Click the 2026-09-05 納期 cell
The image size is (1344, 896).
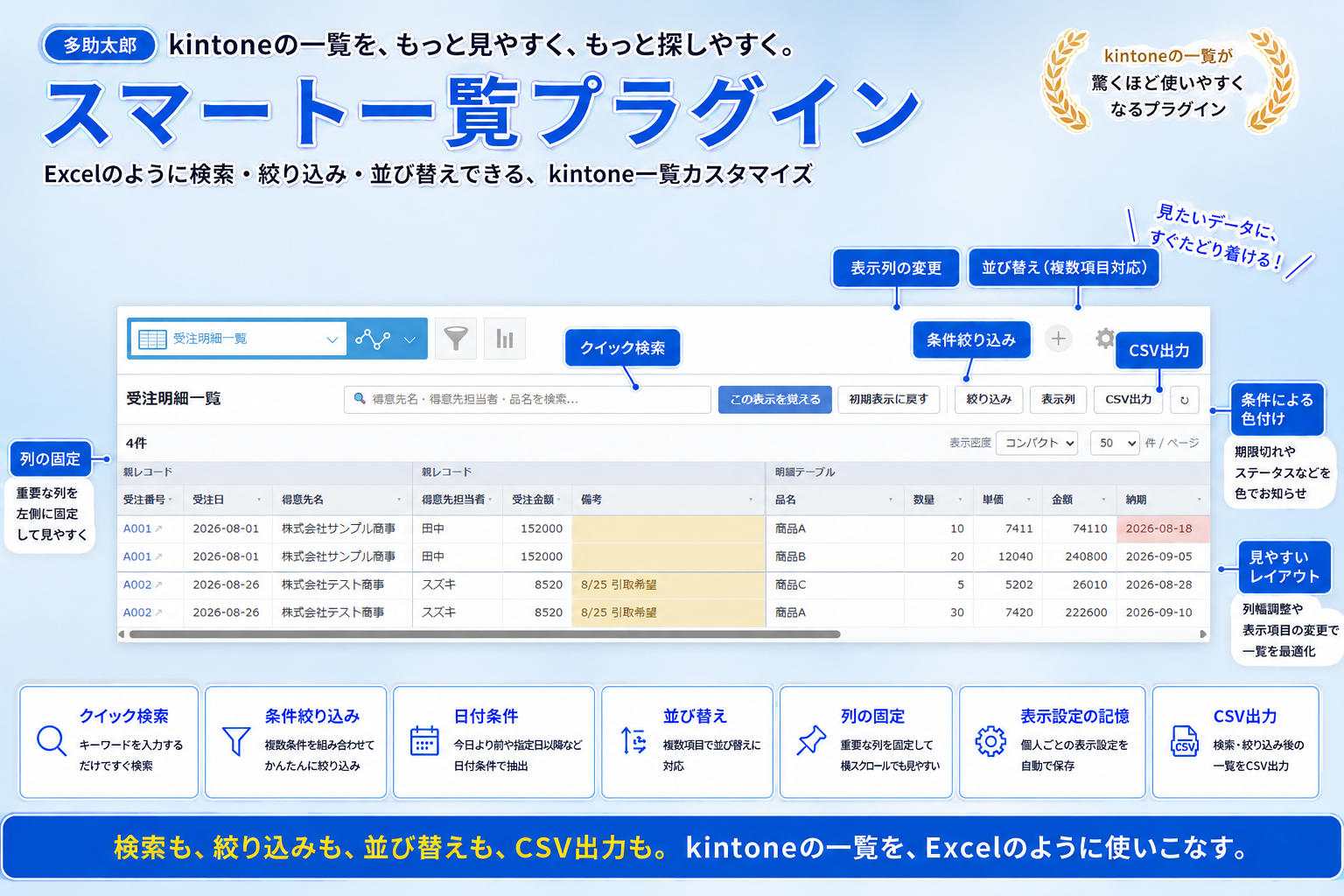tap(1163, 556)
